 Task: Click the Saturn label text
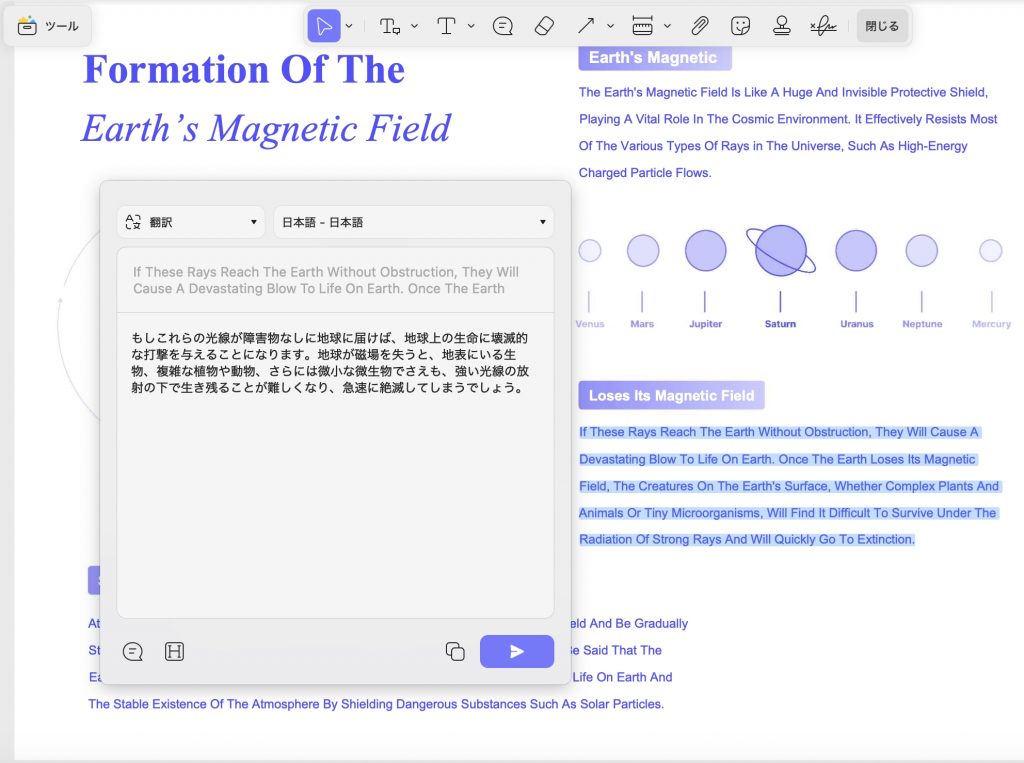[780, 324]
